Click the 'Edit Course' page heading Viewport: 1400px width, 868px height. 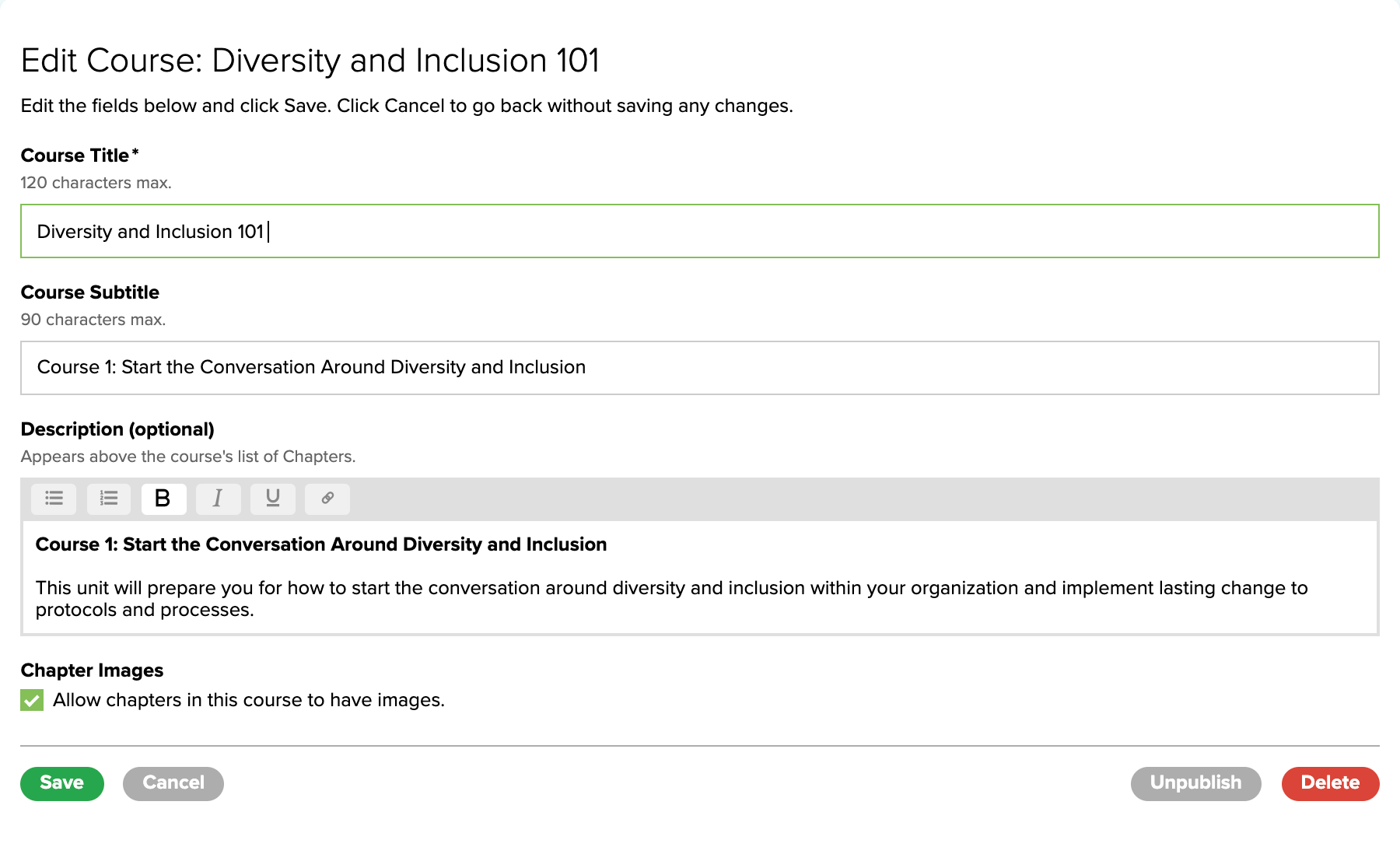click(310, 61)
